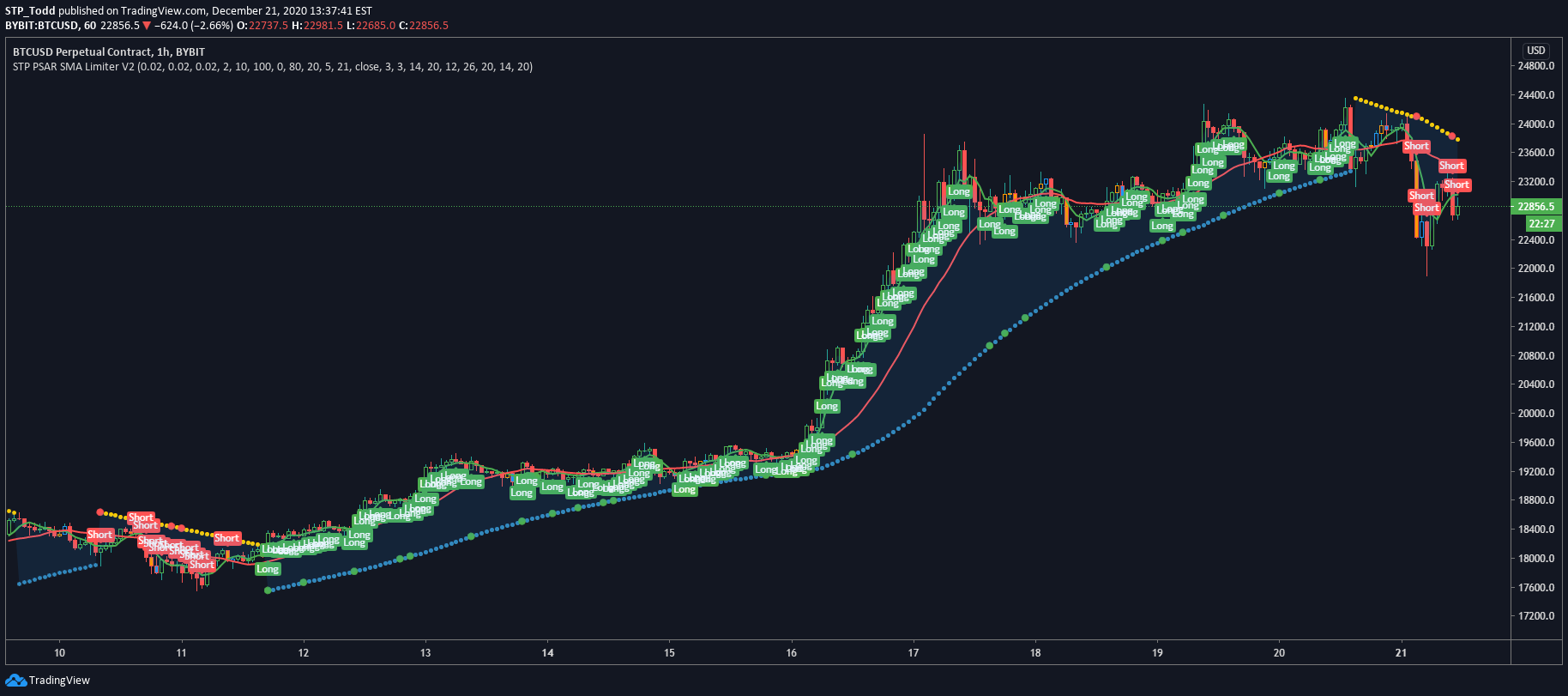This screenshot has height=696, width=1568.
Task: Click the 23200.0 price axis label
Action: (x=1536, y=182)
